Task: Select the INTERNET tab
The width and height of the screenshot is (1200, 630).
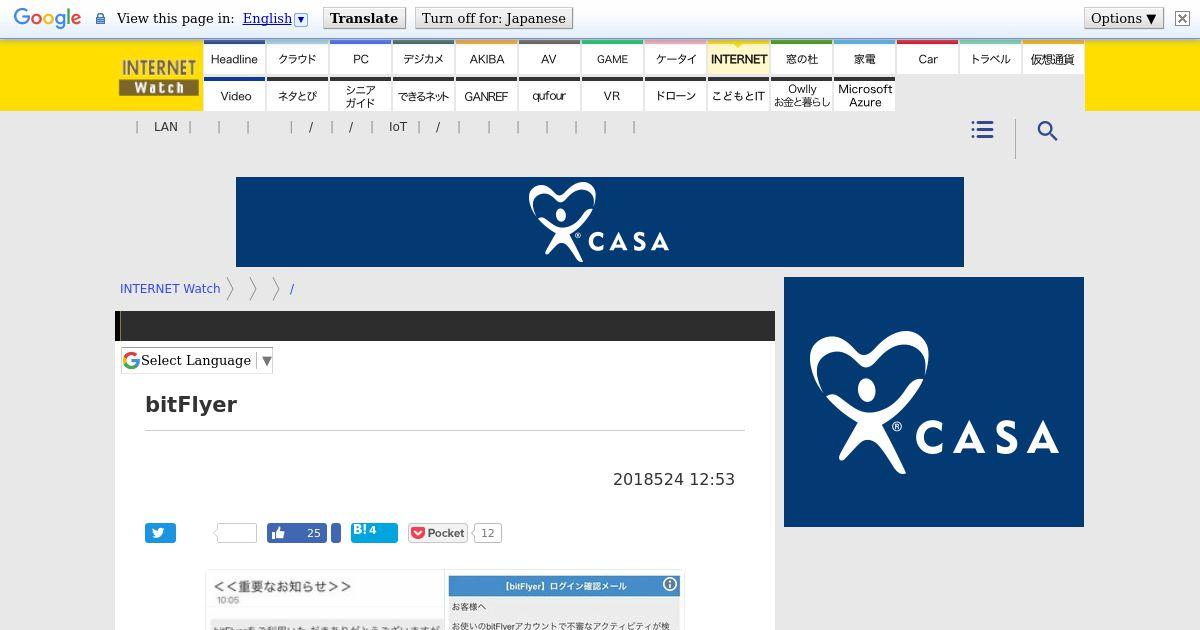Action: (x=739, y=59)
